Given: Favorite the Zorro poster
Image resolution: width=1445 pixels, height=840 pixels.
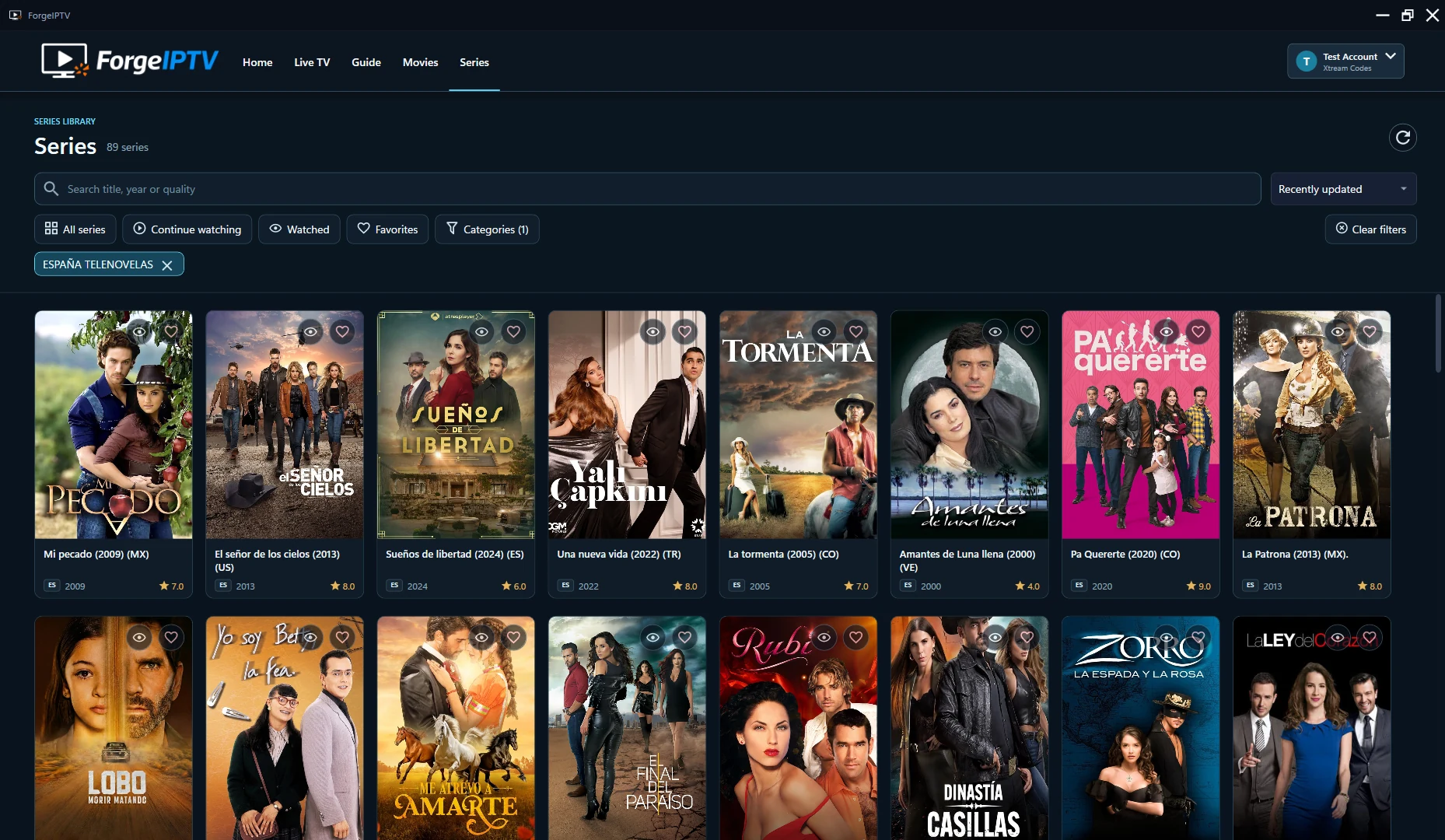Looking at the screenshot, I should [x=1198, y=637].
